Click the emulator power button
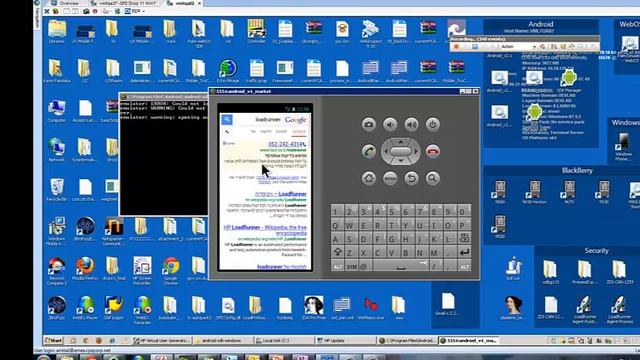This screenshot has height=360, width=640. pyautogui.click(x=433, y=124)
